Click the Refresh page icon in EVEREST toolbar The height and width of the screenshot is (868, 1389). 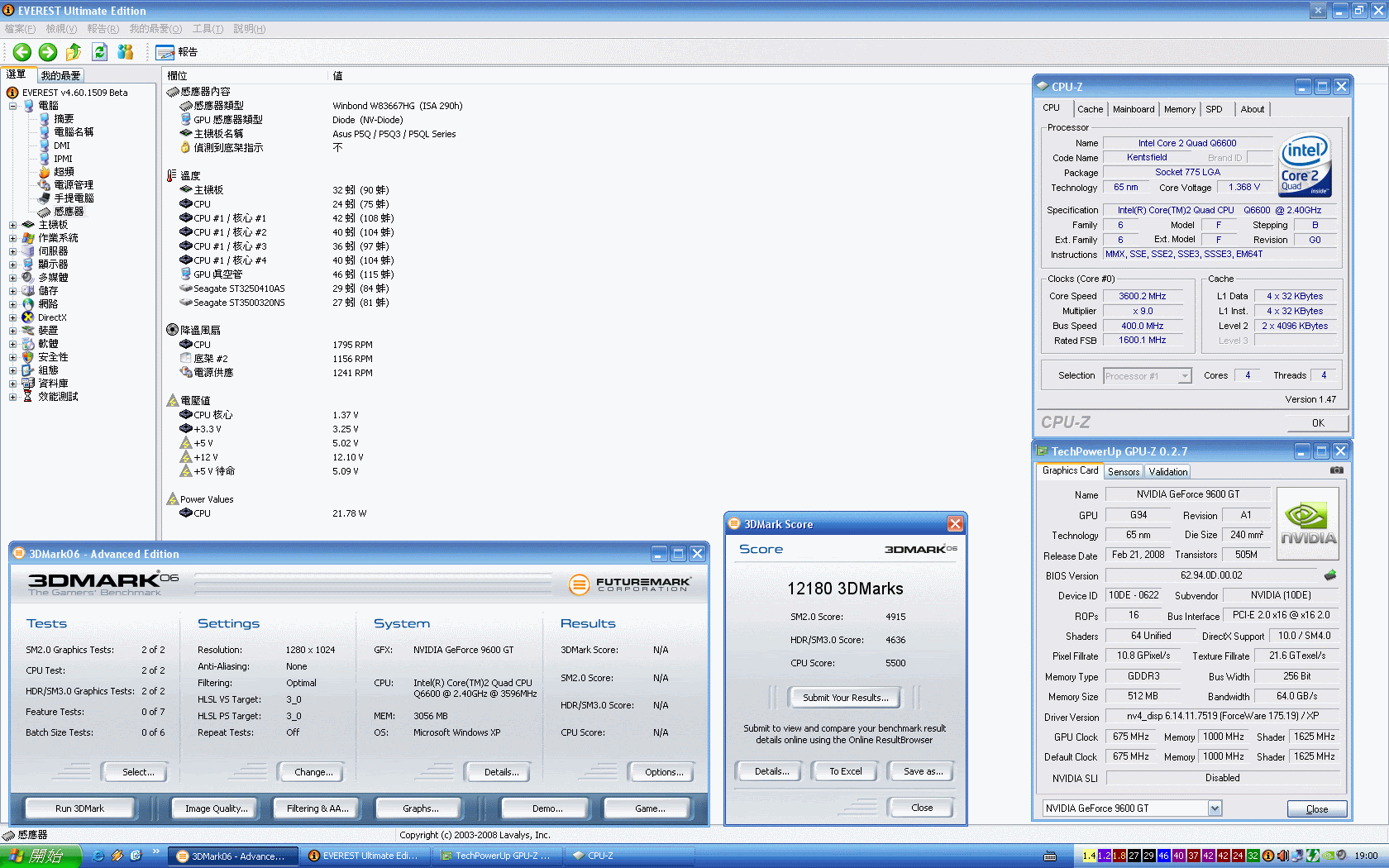point(99,52)
